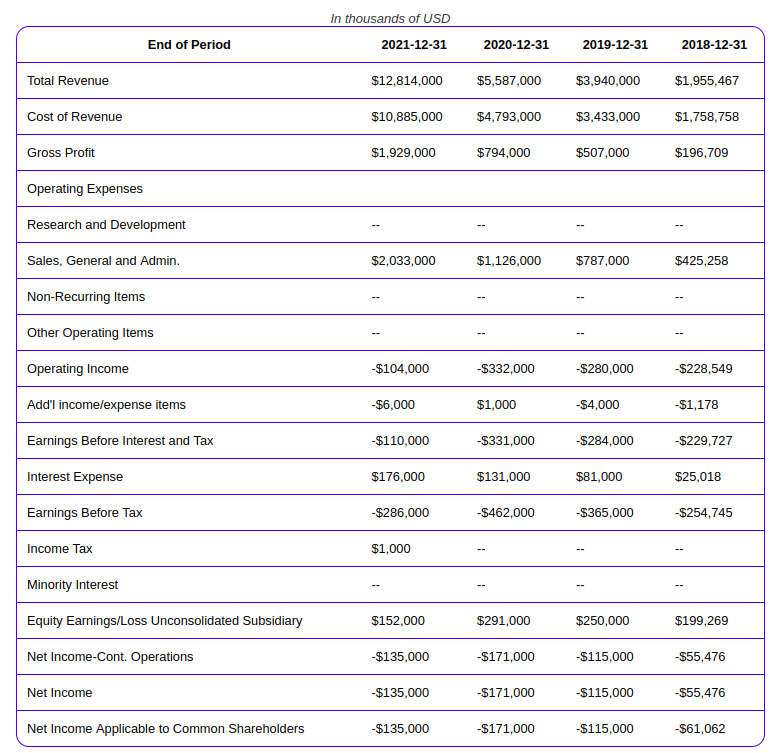Click the Research and Development label
776x753 pixels.
coord(106,225)
